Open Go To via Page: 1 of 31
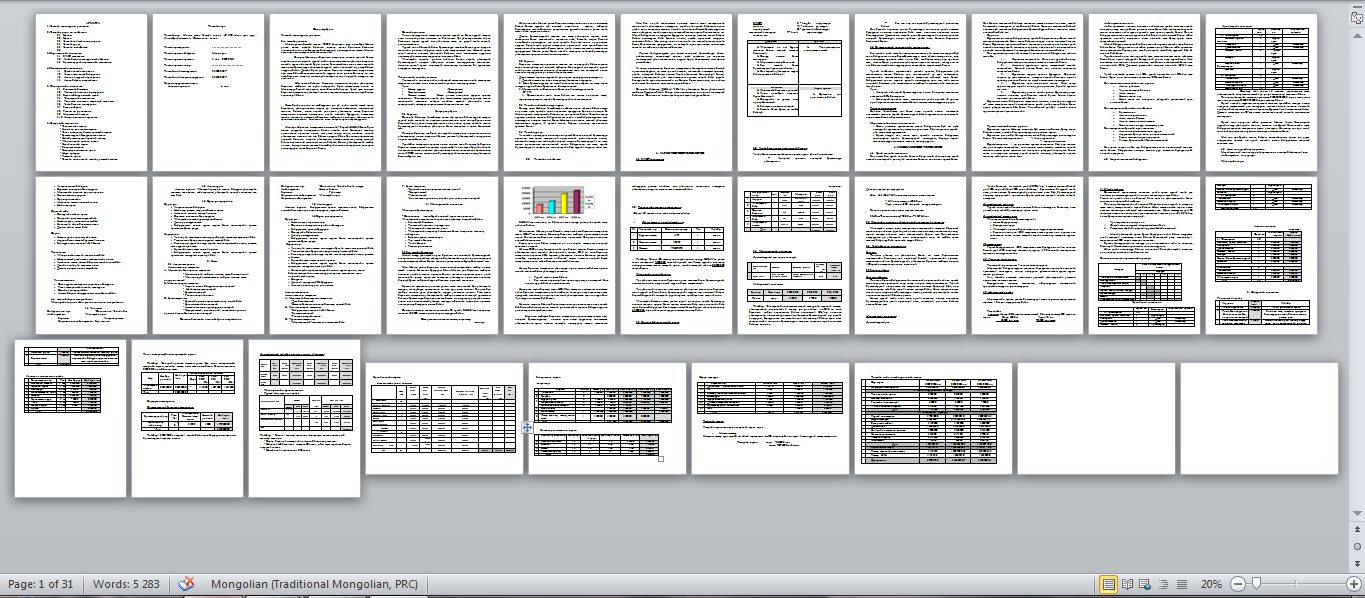Screen dimensions: 1365x598 (40, 583)
